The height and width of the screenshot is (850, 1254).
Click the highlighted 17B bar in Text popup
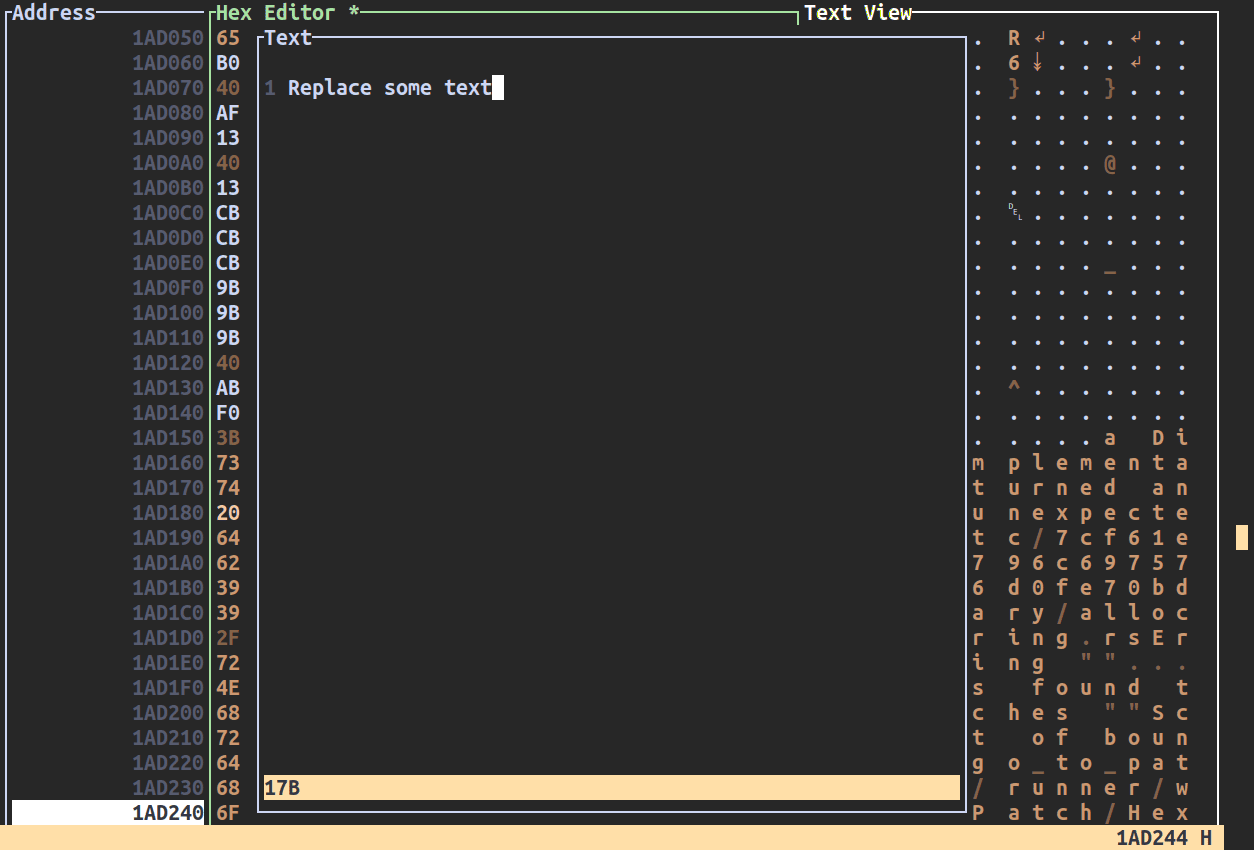click(x=610, y=788)
